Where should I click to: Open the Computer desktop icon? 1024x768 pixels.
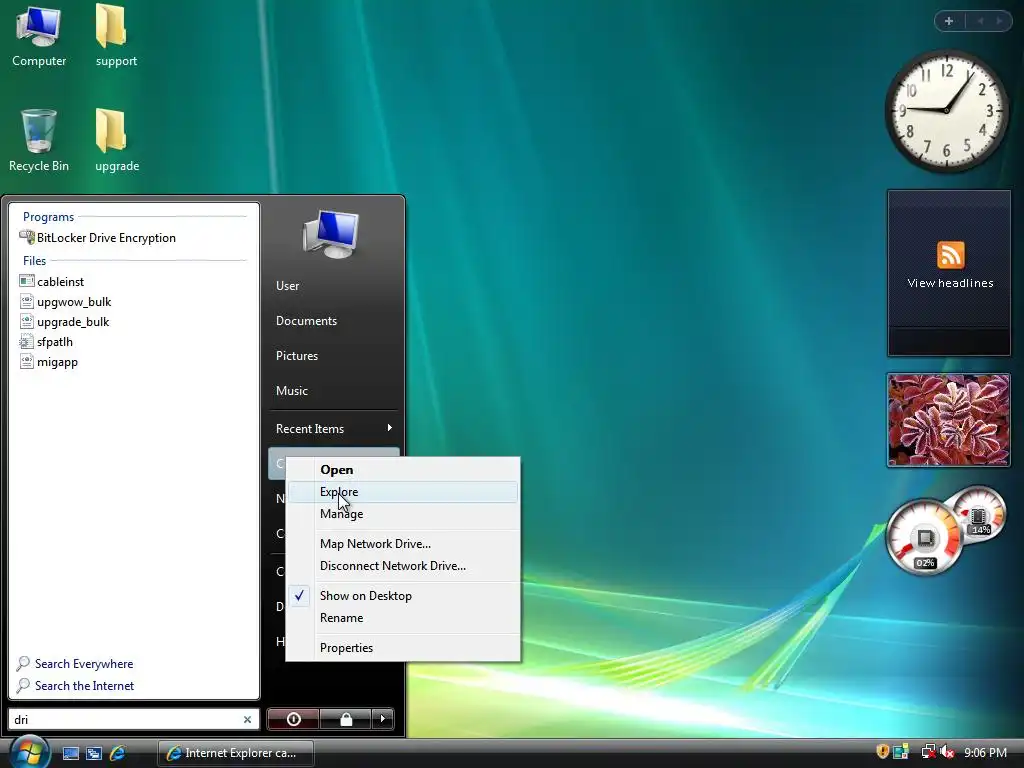coord(39,36)
